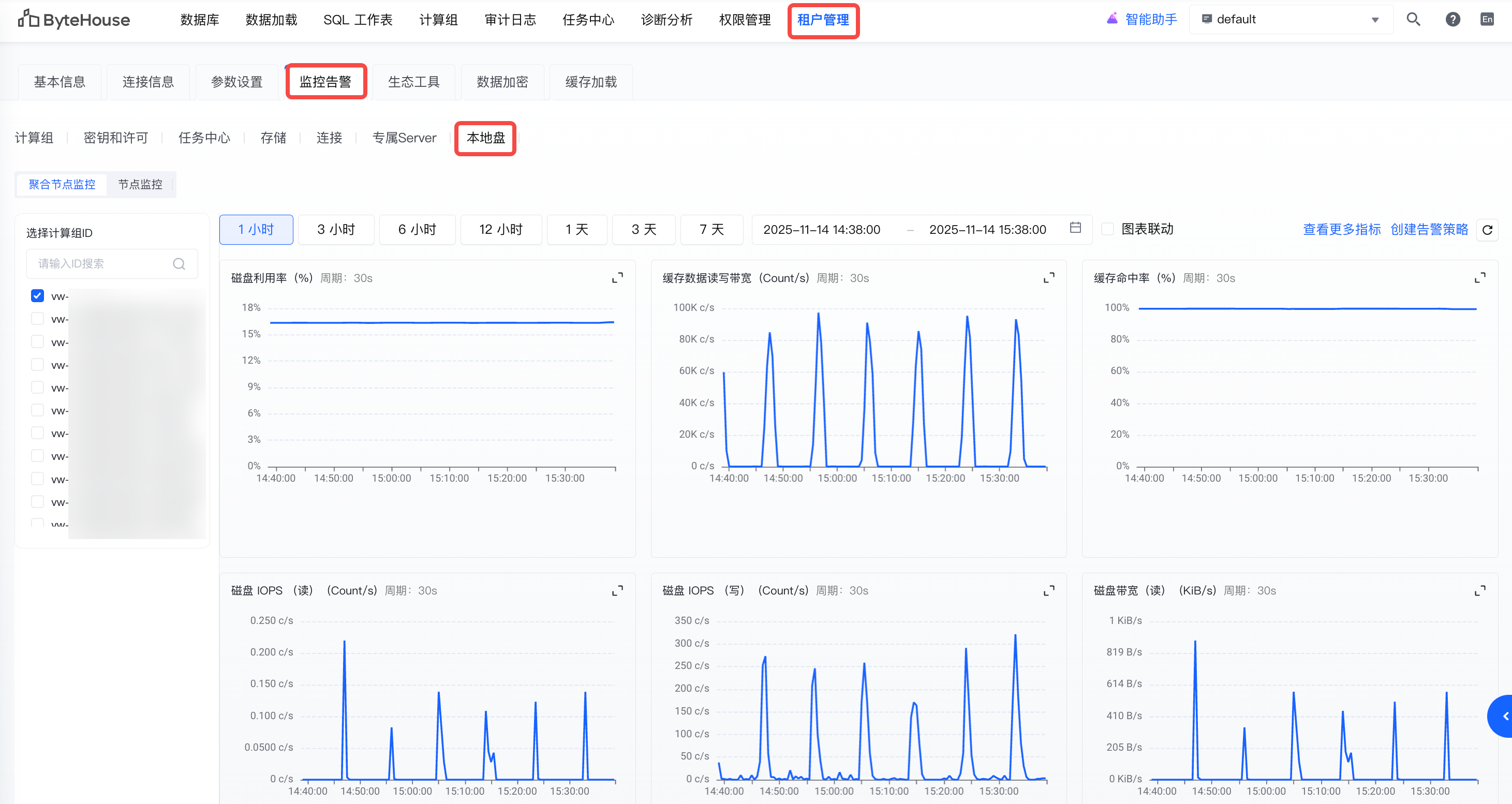Open the help question mark icon
Viewport: 1512px width, 804px height.
pyautogui.click(x=1452, y=19)
